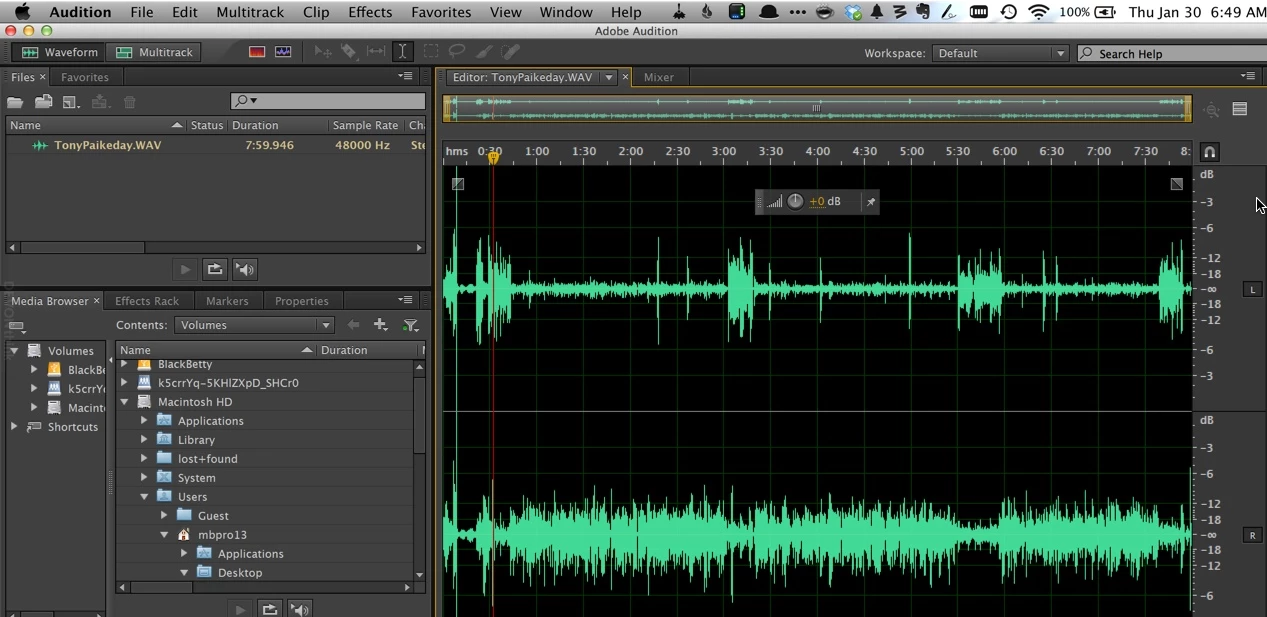Click Insert into Multitrack icon in Files panel
The width and height of the screenshot is (1267, 617).
point(100,102)
